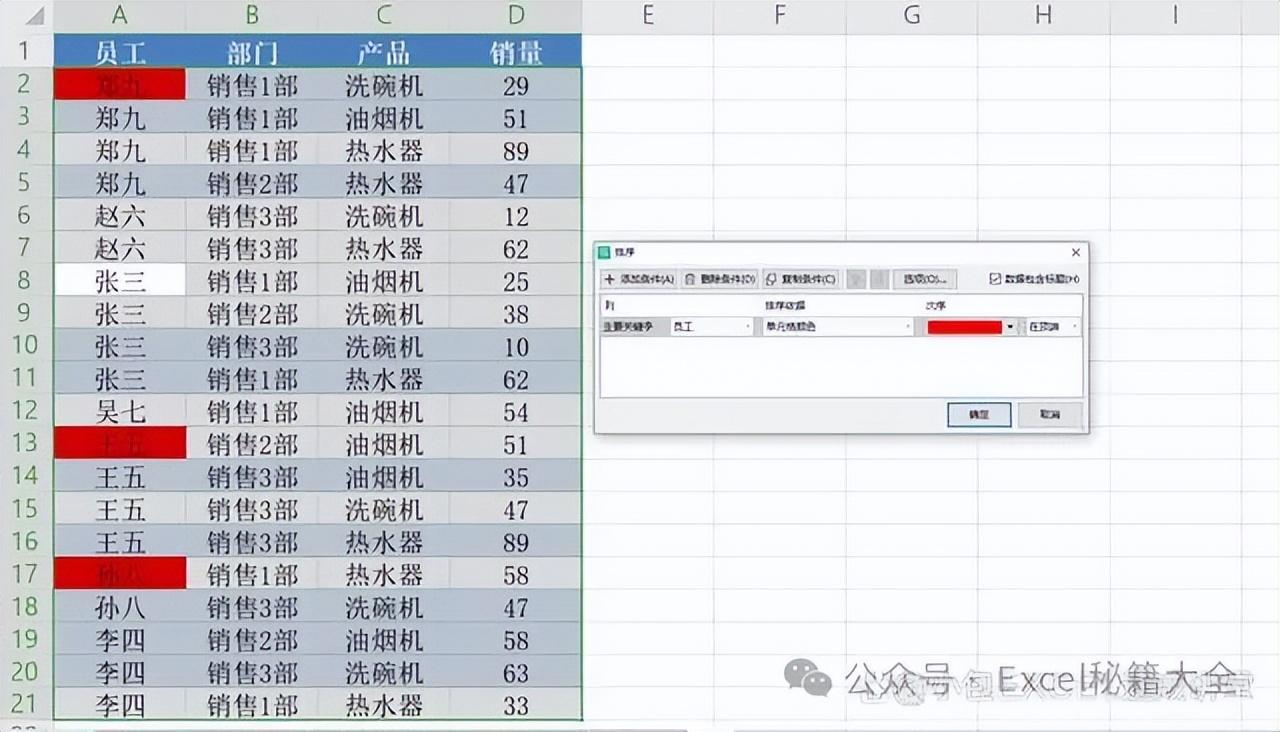Click 热水器 in row 21
This screenshot has height=732, width=1280.
click(x=384, y=705)
